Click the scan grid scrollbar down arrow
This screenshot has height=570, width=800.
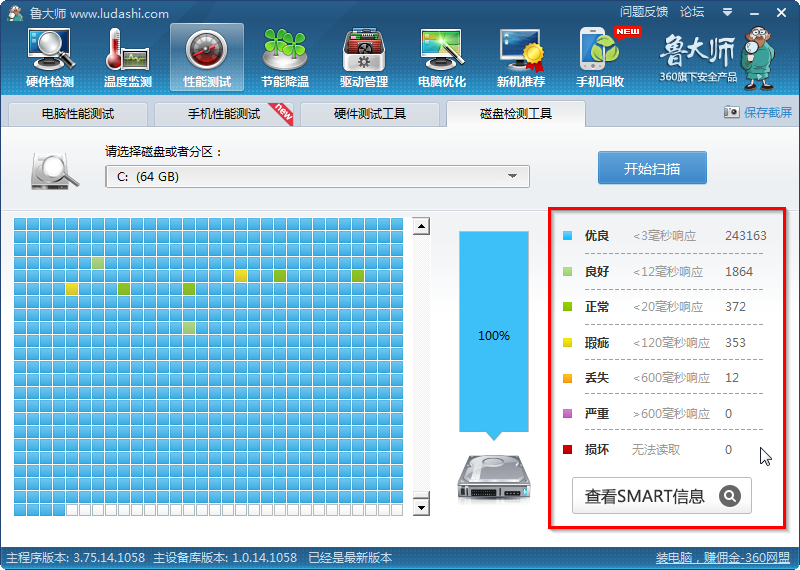click(421, 507)
